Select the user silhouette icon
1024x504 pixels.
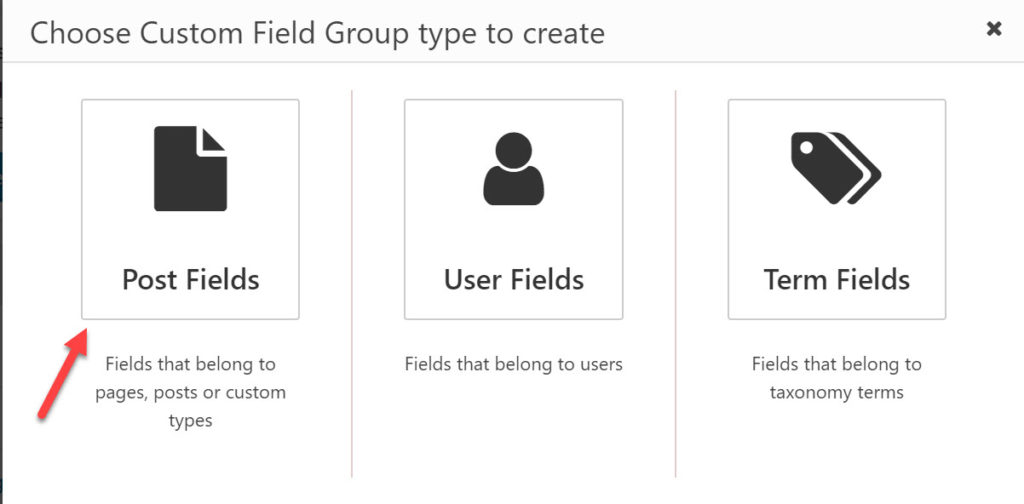[x=513, y=168]
